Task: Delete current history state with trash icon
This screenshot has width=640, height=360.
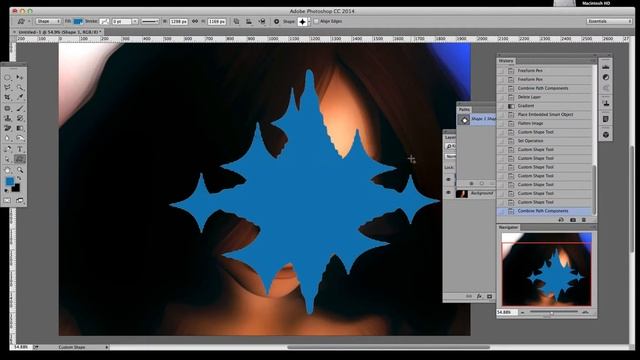Action: click(584, 220)
